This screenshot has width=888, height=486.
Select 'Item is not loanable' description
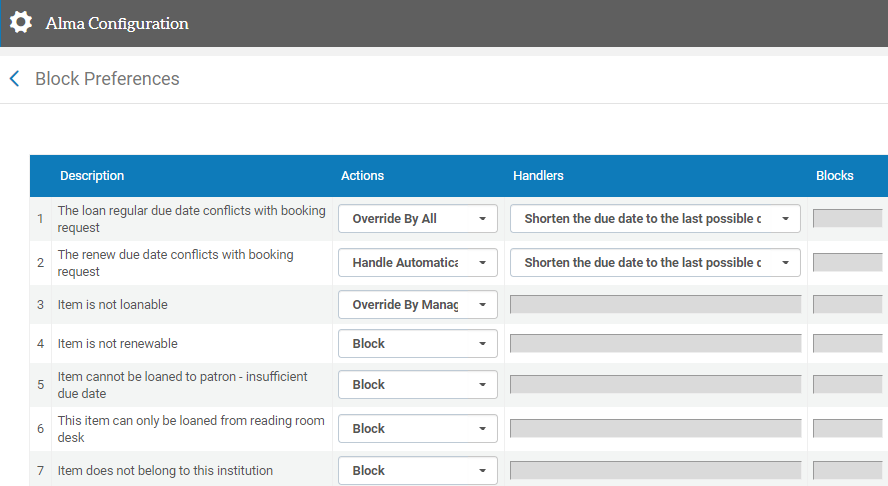click(113, 305)
